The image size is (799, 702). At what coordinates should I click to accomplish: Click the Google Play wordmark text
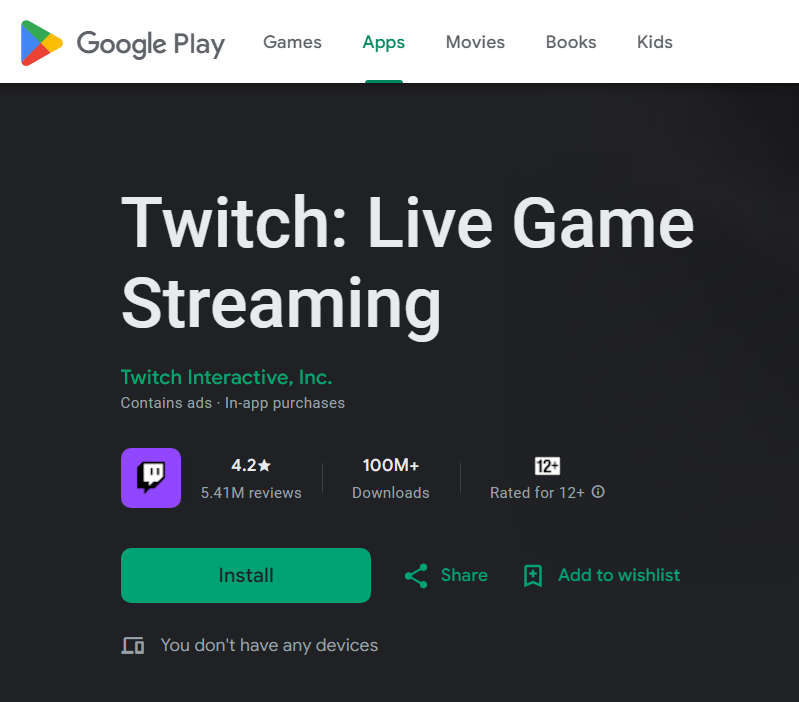151,44
